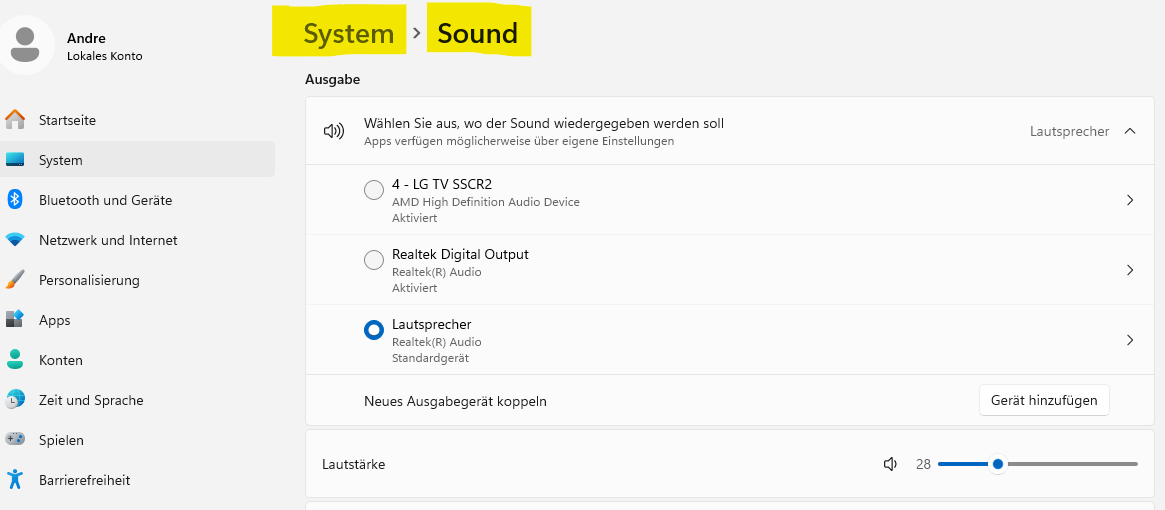
Task: Open Realtek Digital Output details chevron
Action: (x=1130, y=270)
